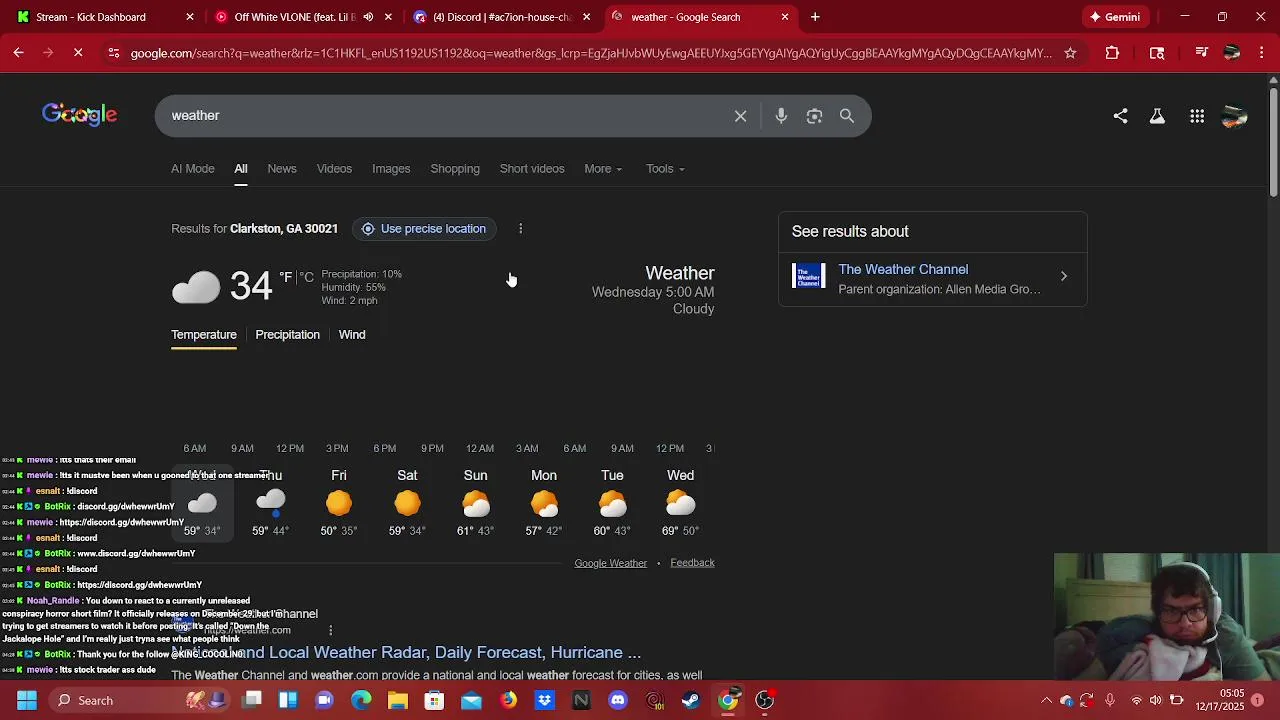Expand The Weather Channel knowledge card
This screenshot has width=1280, height=720.
tap(1063, 276)
